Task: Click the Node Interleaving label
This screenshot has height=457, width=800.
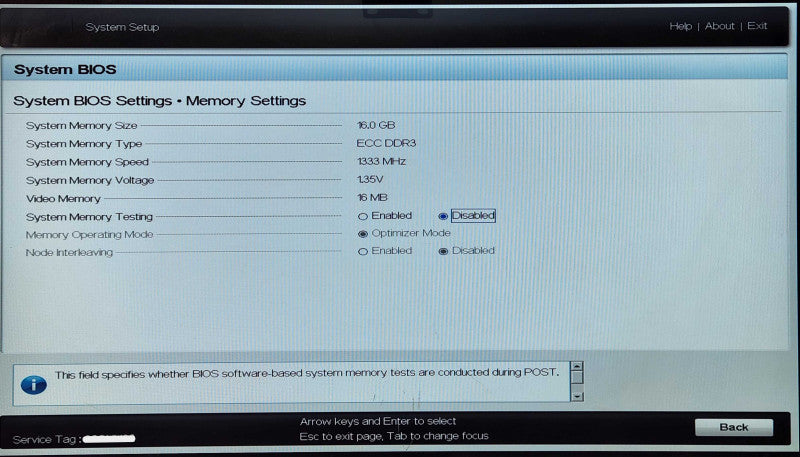Action: pyautogui.click(x=69, y=252)
